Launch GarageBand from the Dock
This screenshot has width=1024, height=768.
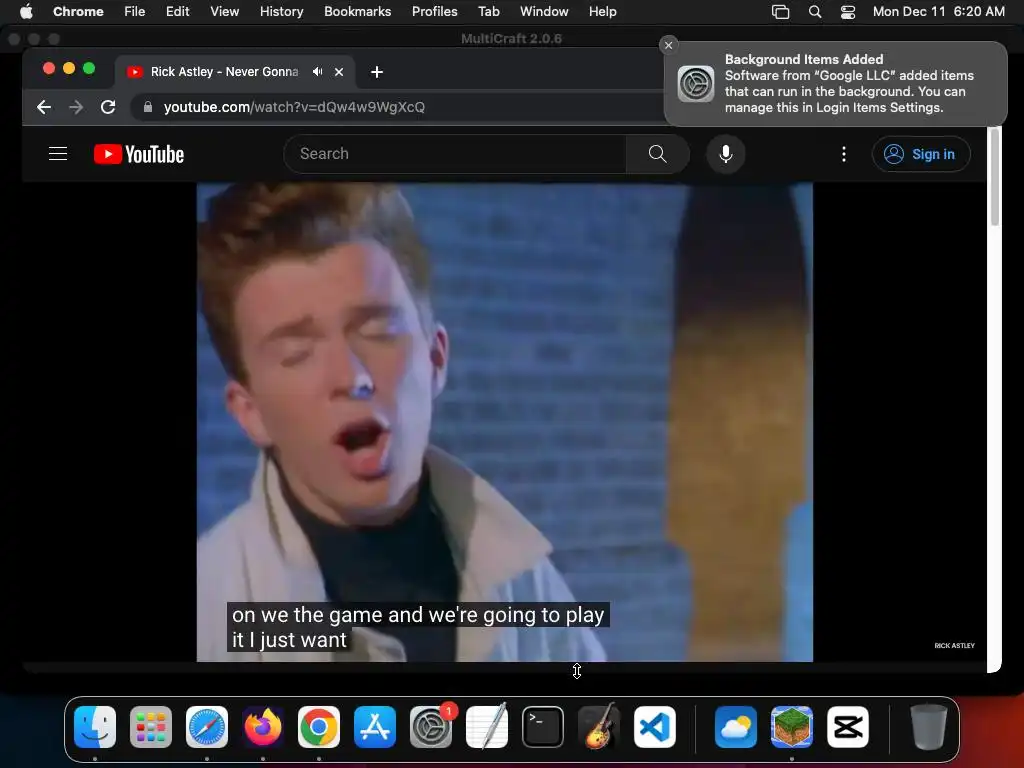(x=599, y=727)
